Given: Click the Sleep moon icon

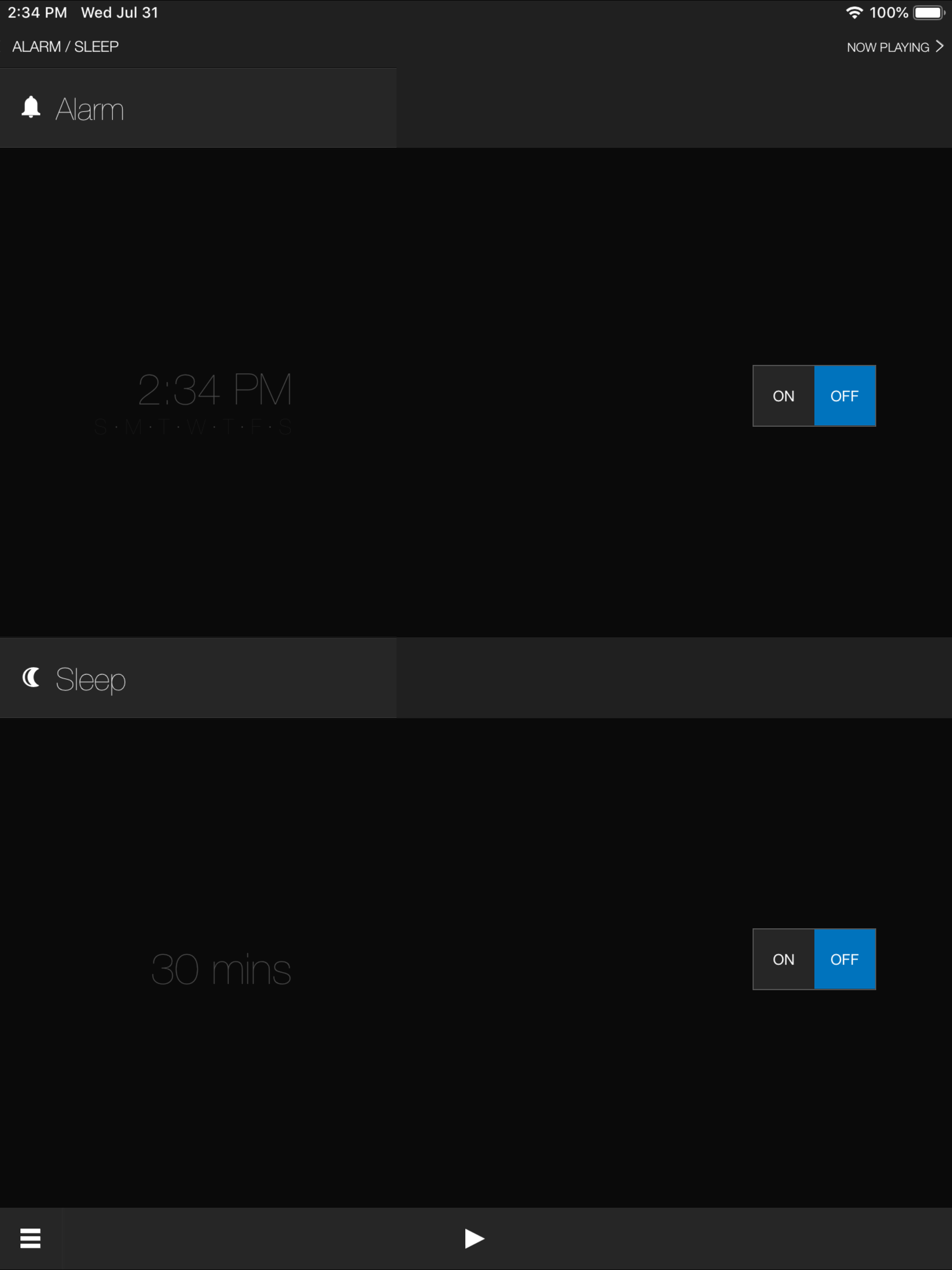Looking at the screenshot, I should click(x=31, y=677).
